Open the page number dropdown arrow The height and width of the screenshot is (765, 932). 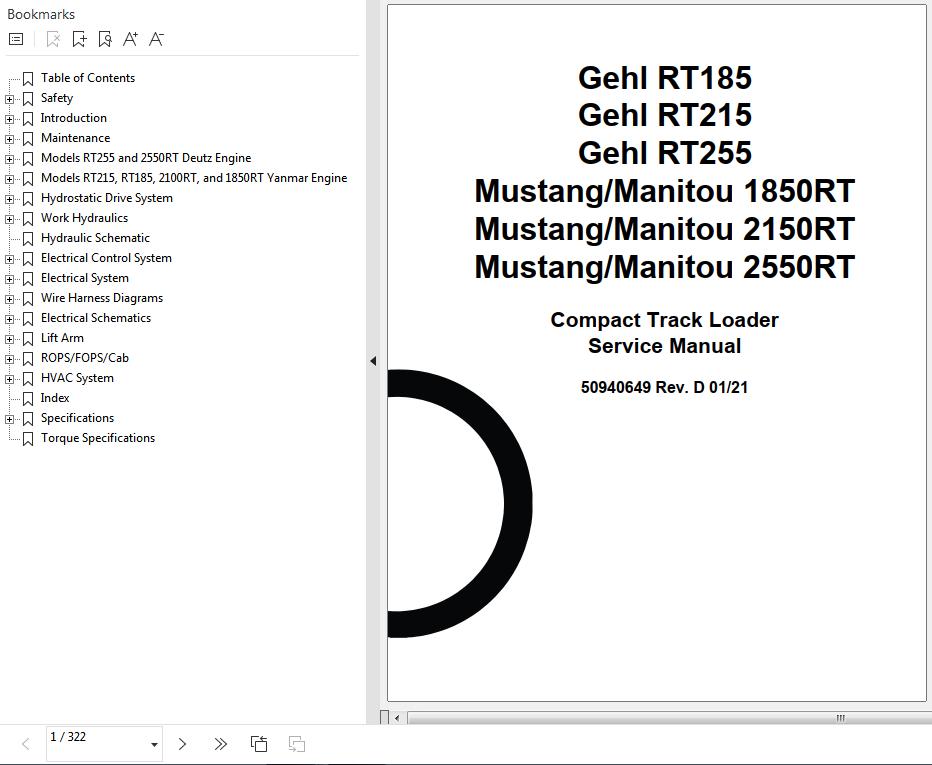tap(154, 744)
